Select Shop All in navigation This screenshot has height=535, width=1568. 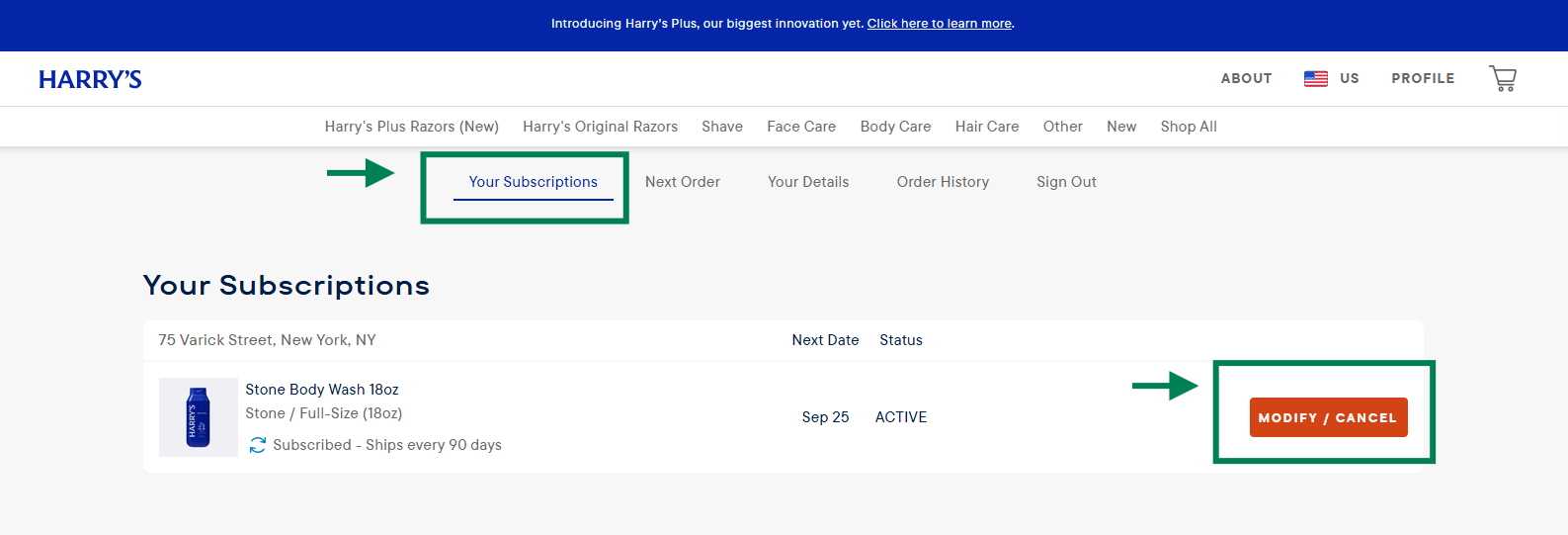coord(1188,127)
